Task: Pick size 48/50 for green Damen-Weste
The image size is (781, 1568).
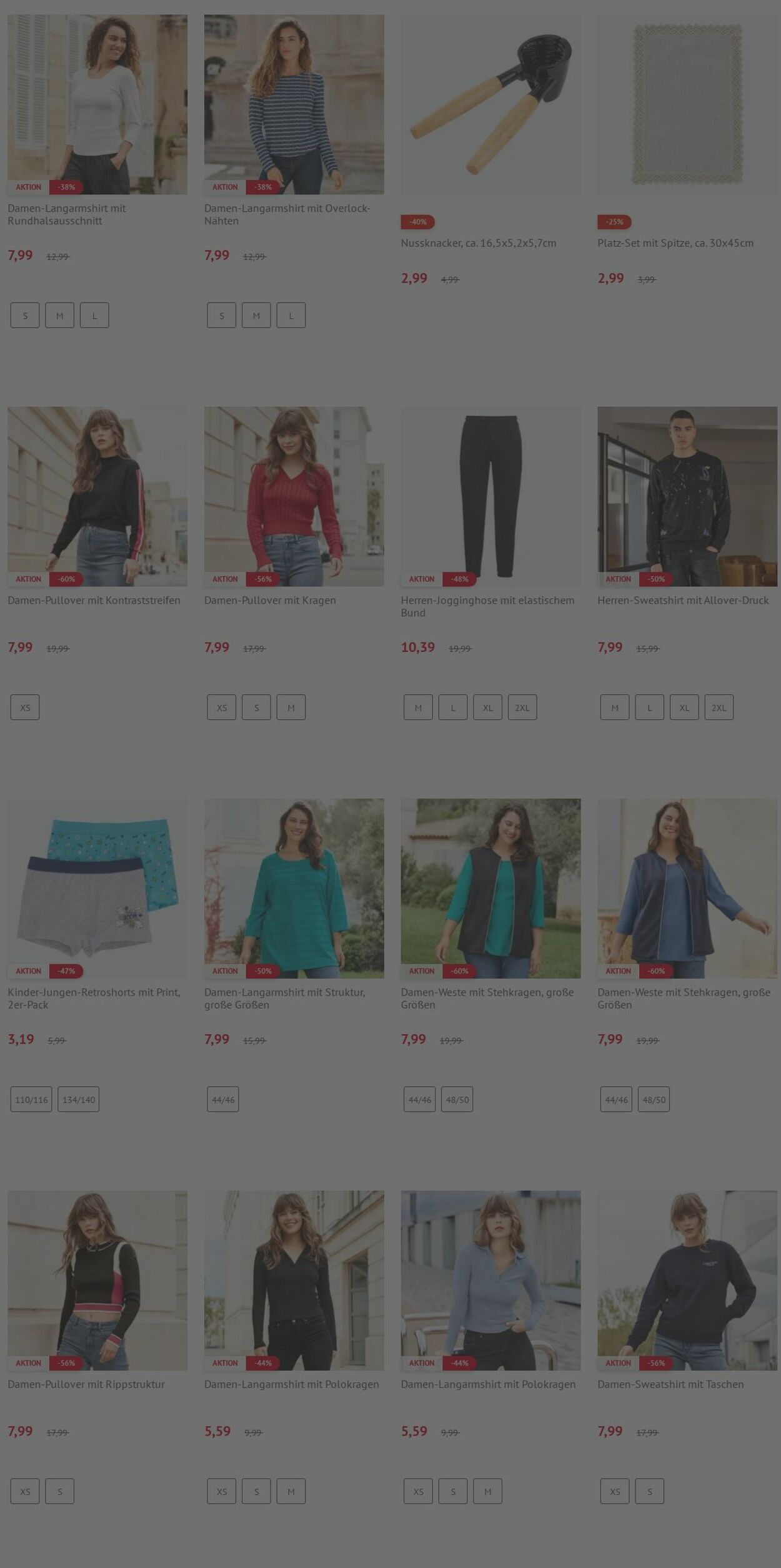Action: click(x=457, y=1099)
